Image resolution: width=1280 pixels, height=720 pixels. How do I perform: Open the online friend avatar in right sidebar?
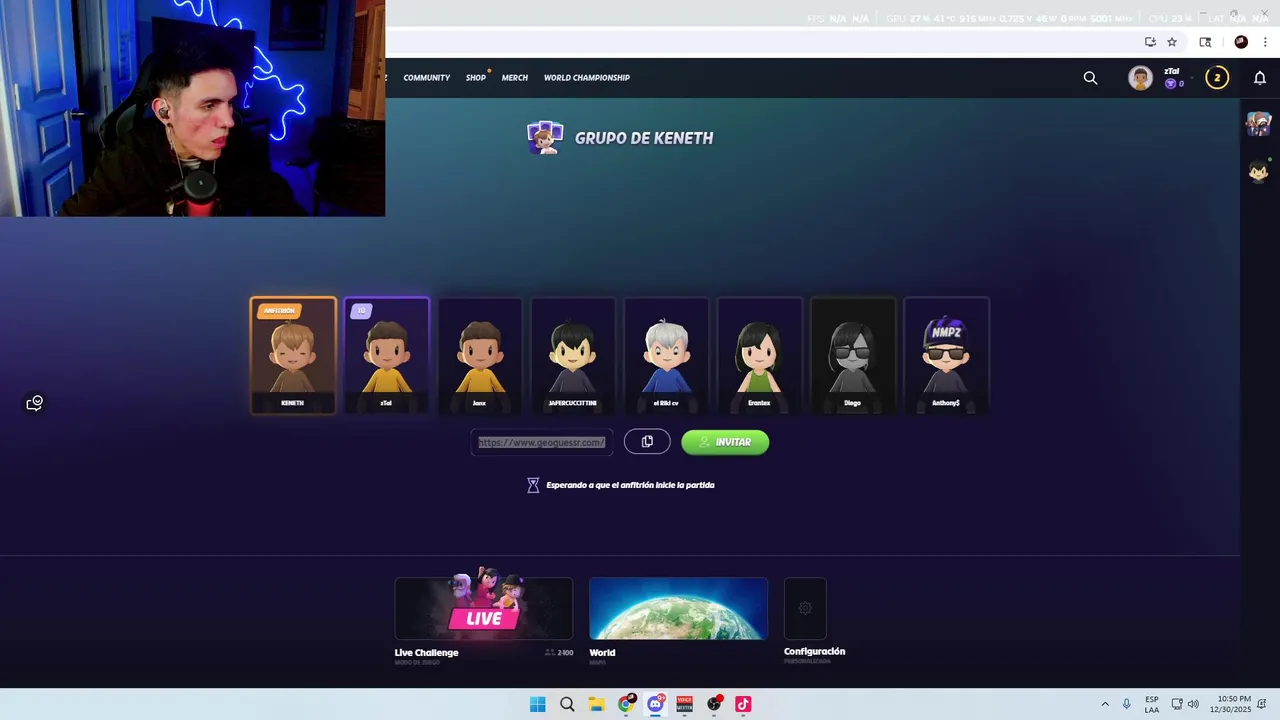(x=1258, y=172)
